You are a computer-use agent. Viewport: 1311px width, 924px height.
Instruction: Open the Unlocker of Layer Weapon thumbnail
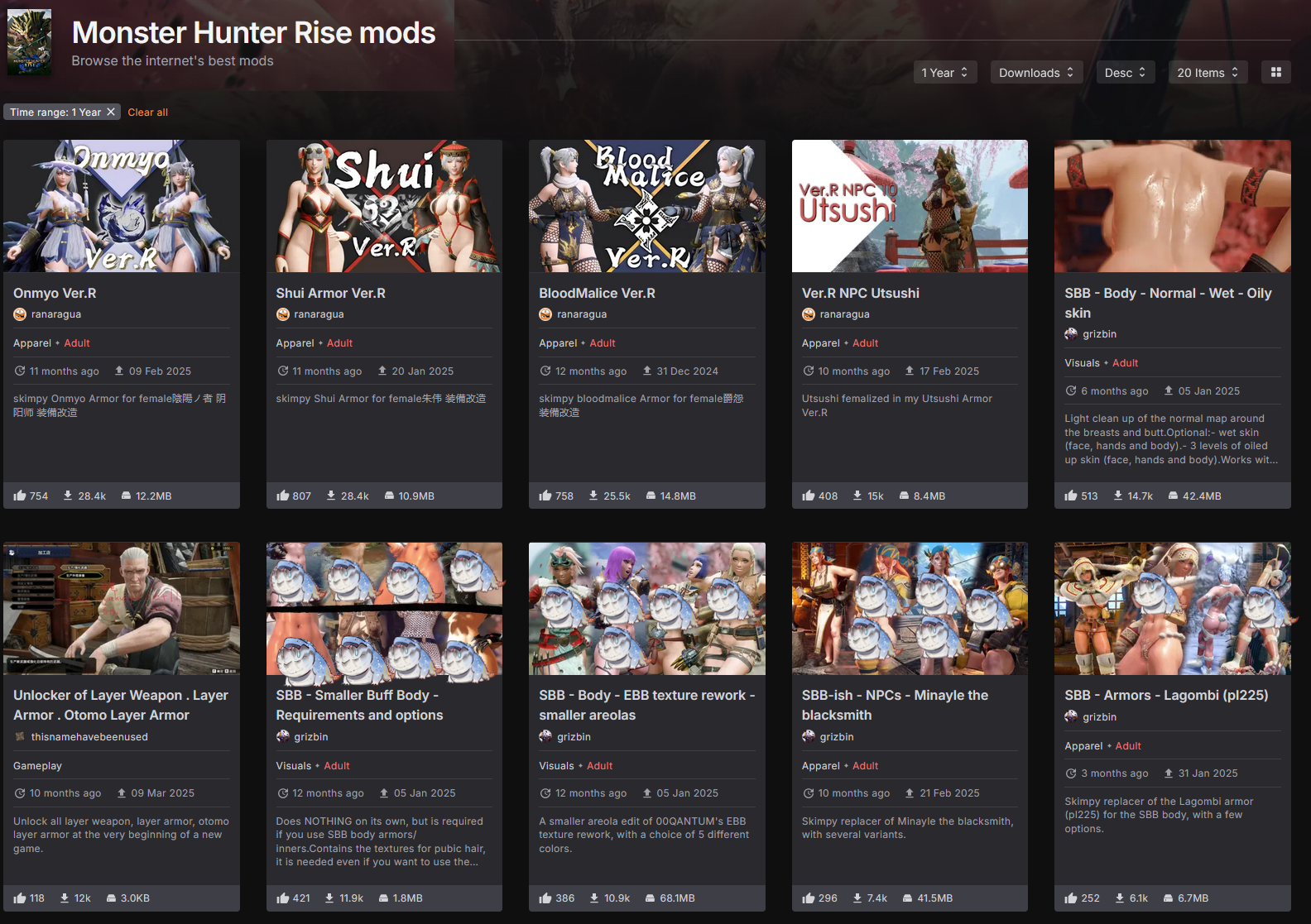click(122, 608)
